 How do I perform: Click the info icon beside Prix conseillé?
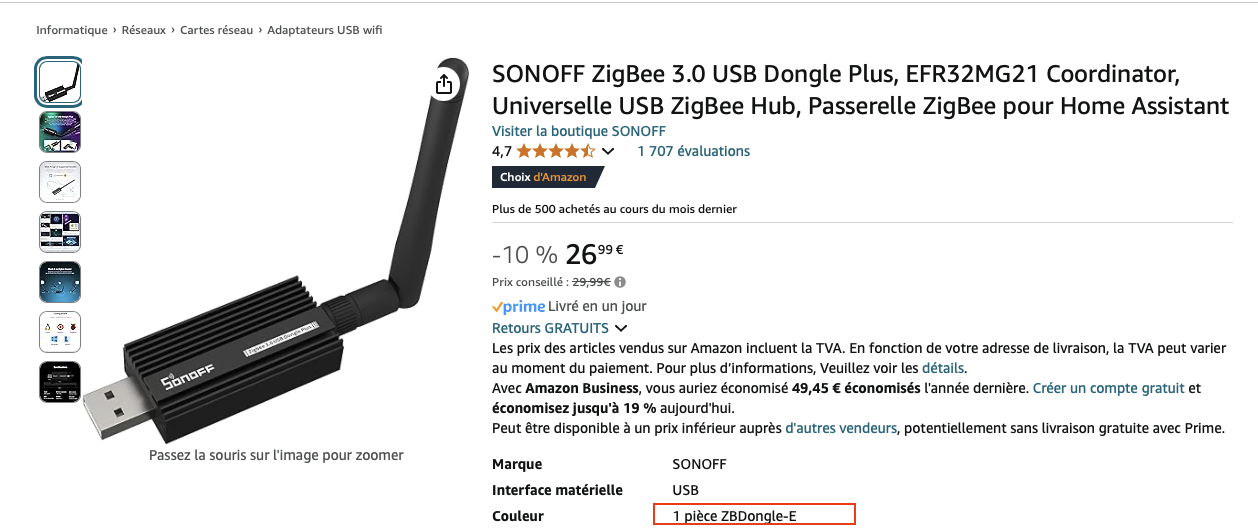click(x=620, y=283)
